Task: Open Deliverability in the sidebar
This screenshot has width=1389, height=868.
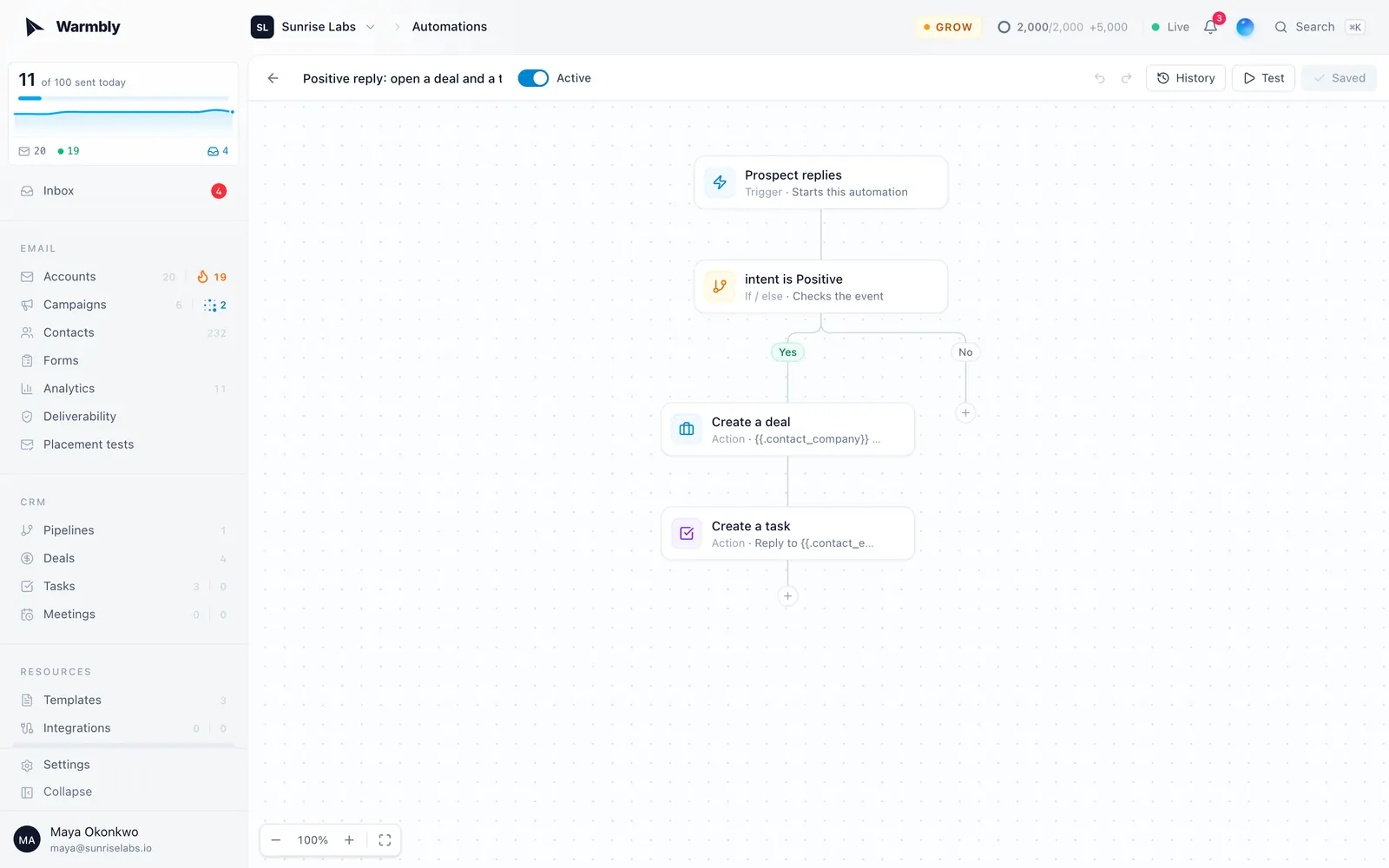Action: (x=124, y=417)
